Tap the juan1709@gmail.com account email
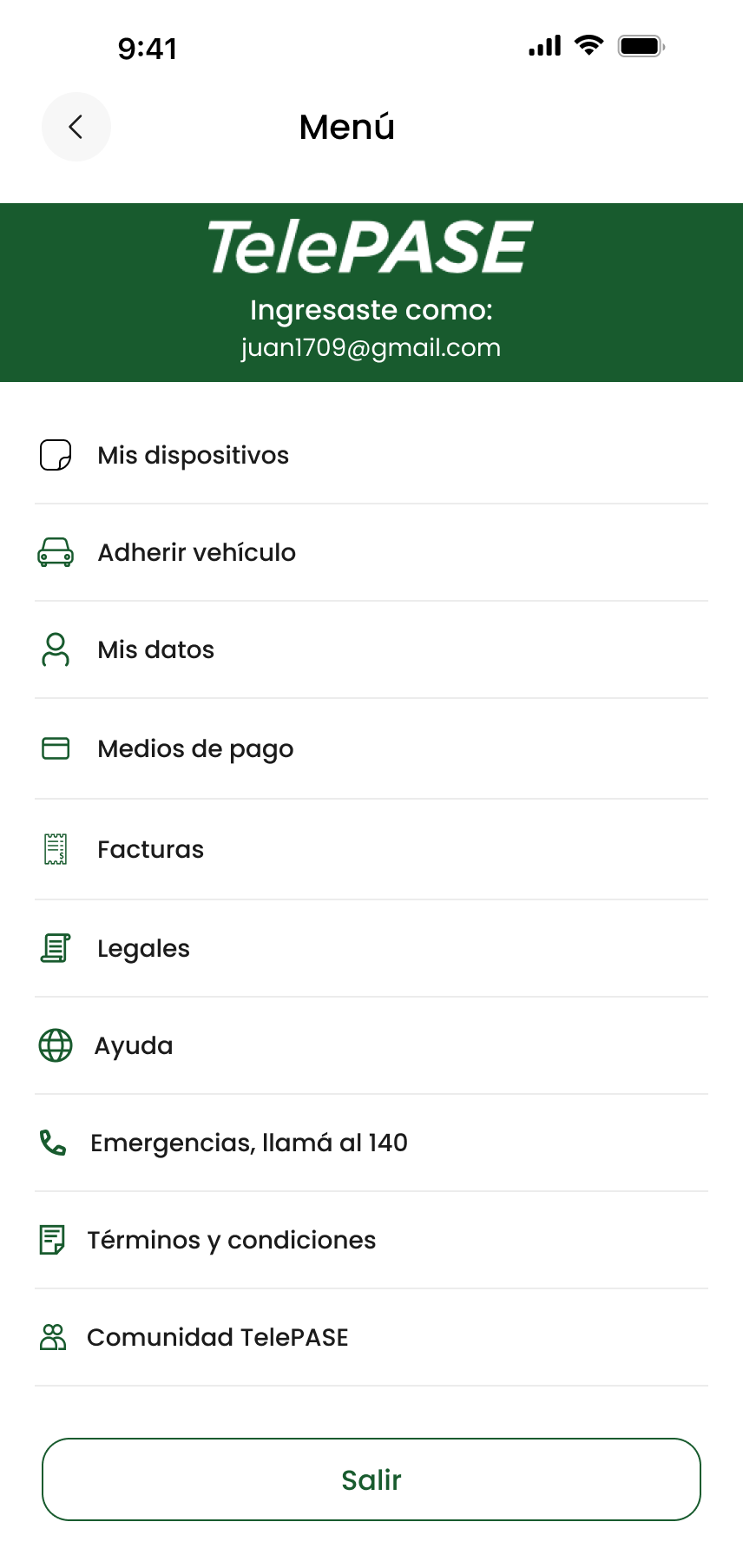 [371, 348]
